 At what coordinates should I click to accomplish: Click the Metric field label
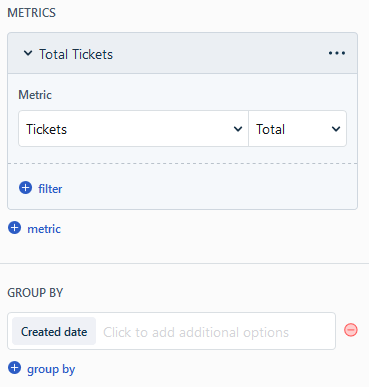[x=35, y=95]
